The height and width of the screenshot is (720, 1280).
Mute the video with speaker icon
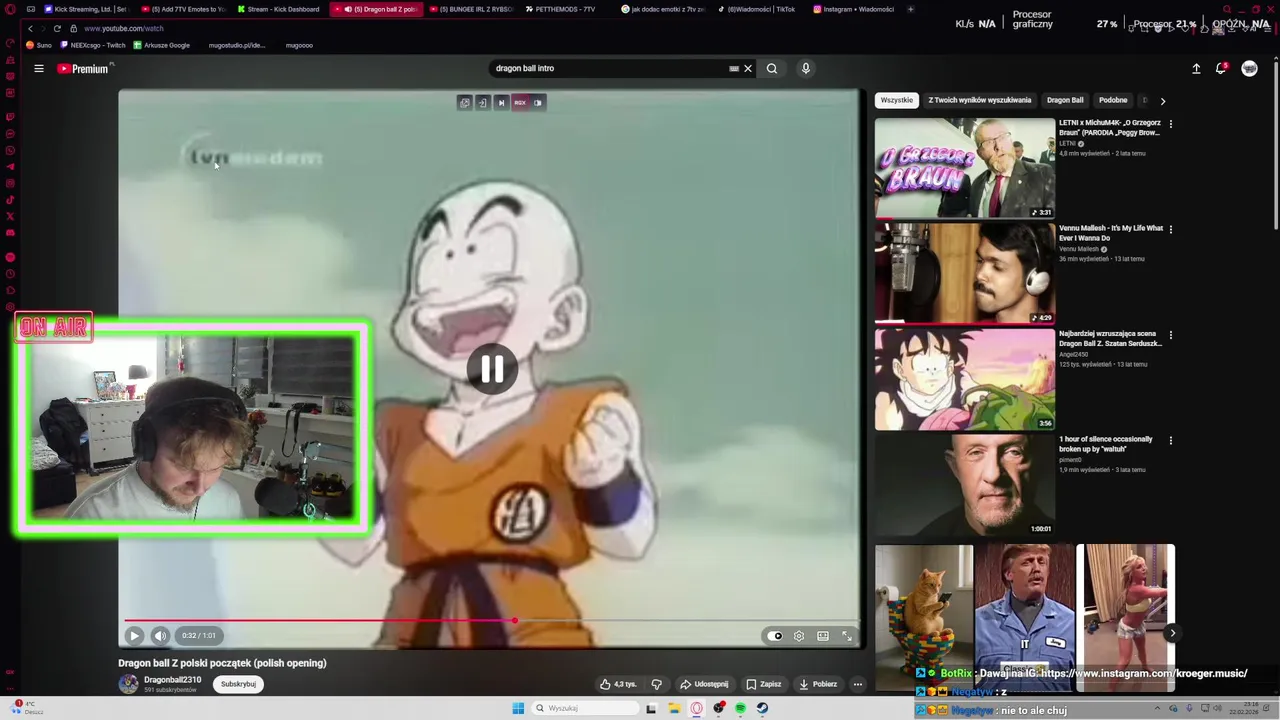click(160, 636)
